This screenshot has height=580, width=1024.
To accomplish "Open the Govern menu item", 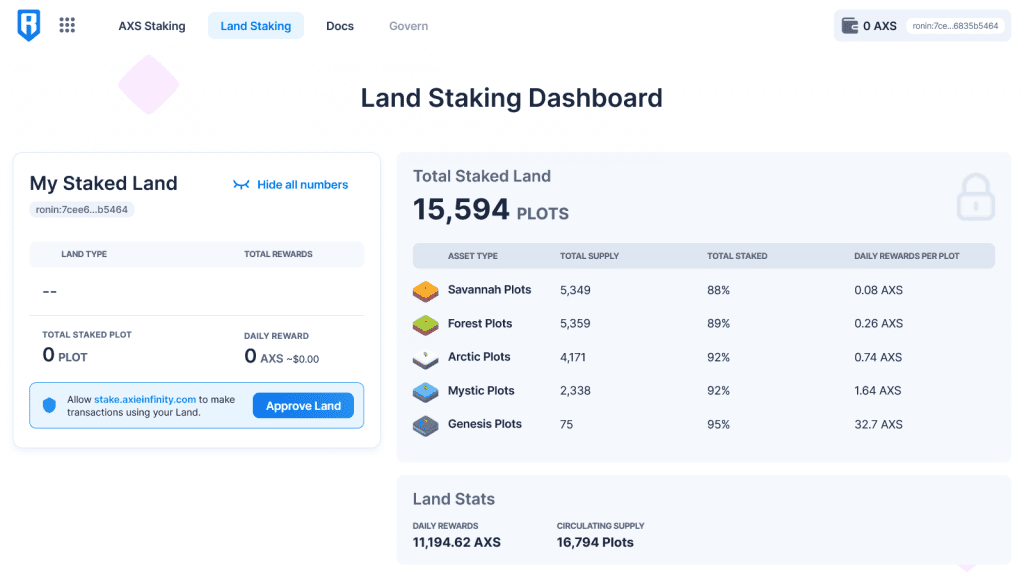I will point(408,26).
